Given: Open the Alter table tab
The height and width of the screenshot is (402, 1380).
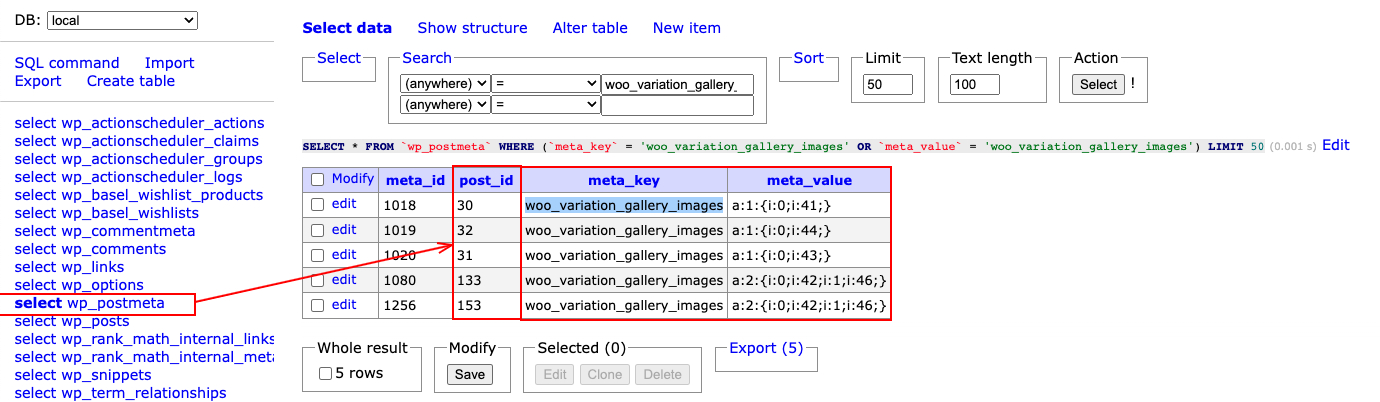Looking at the screenshot, I should [x=590, y=28].
